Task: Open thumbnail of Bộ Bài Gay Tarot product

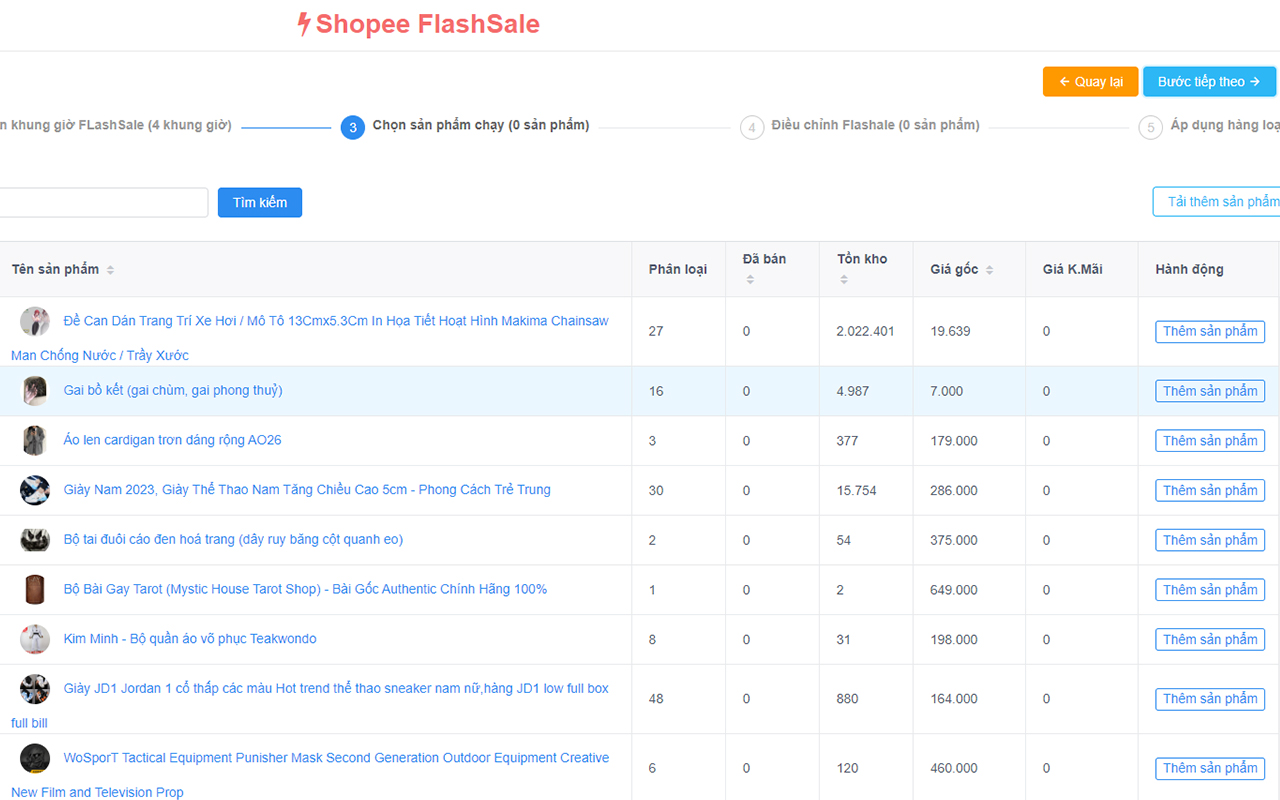Action: pos(35,589)
